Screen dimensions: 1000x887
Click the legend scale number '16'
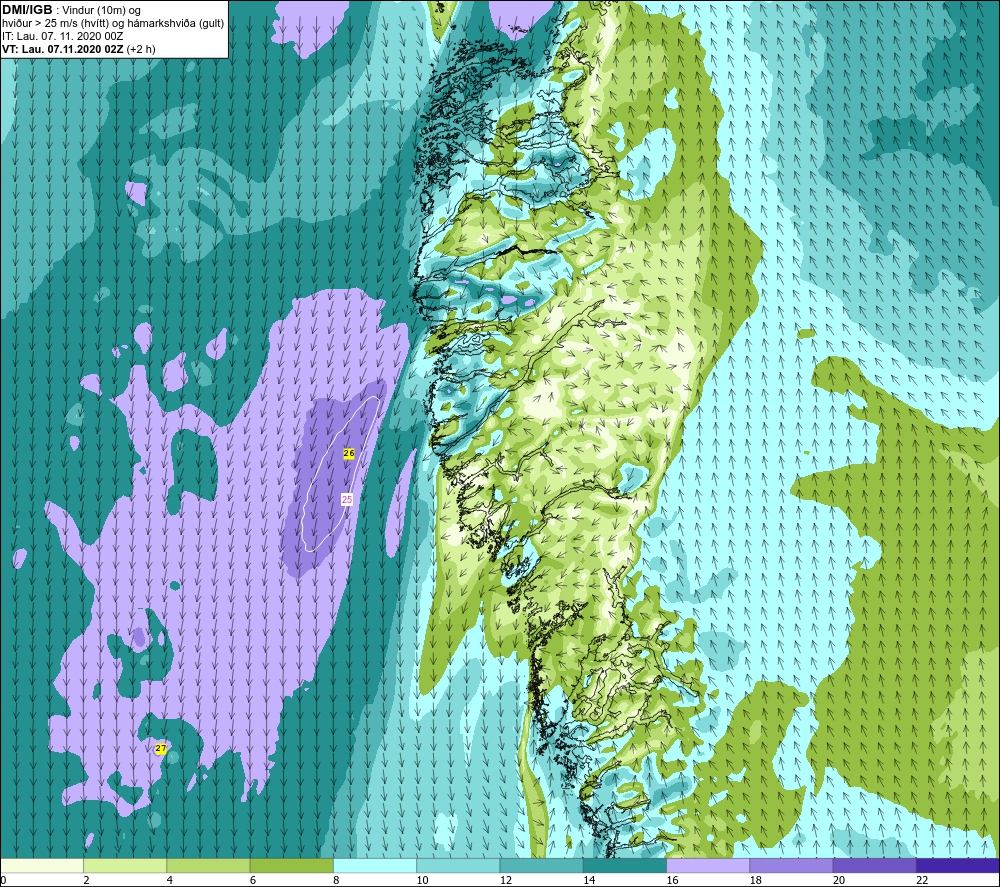[672, 880]
